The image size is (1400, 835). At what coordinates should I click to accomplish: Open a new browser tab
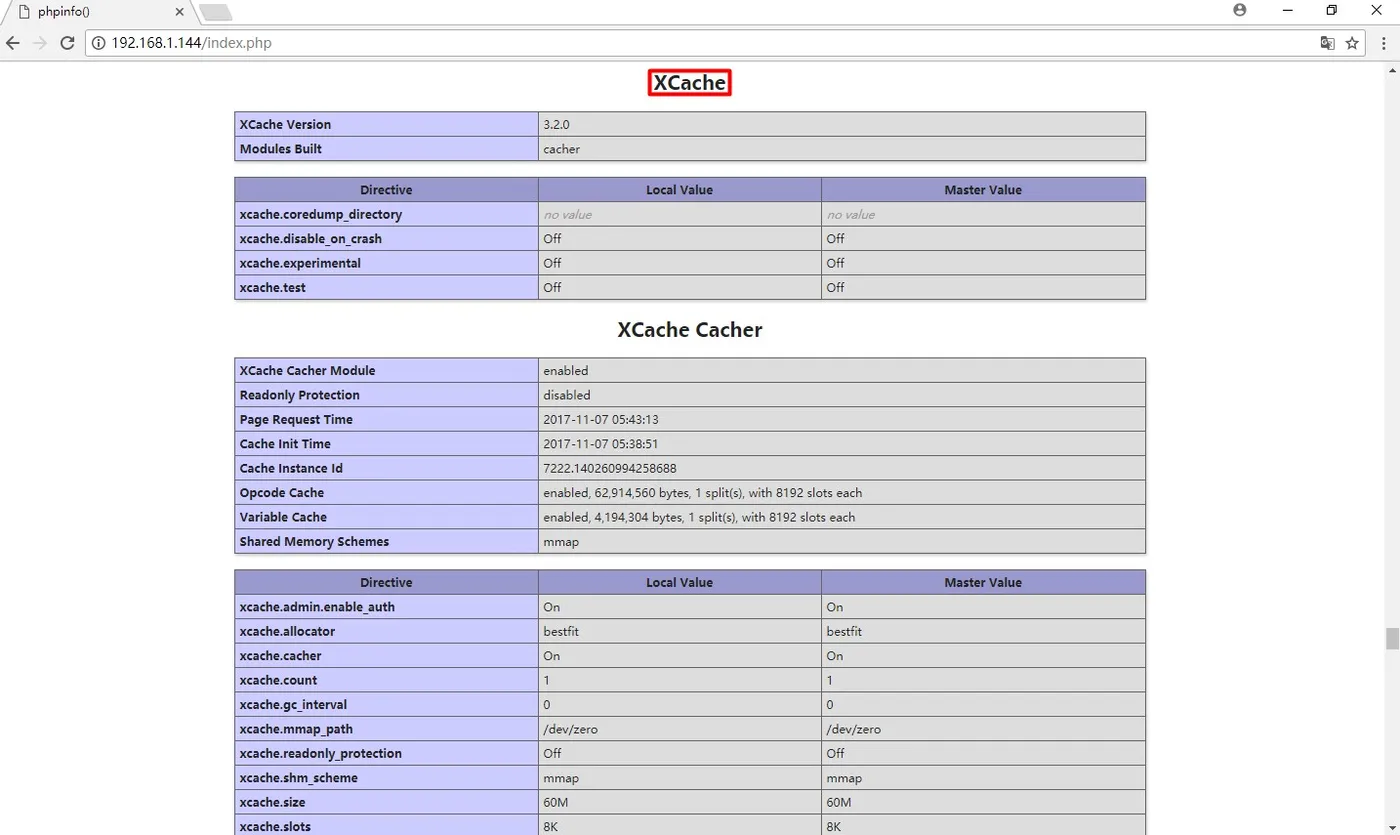[216, 12]
